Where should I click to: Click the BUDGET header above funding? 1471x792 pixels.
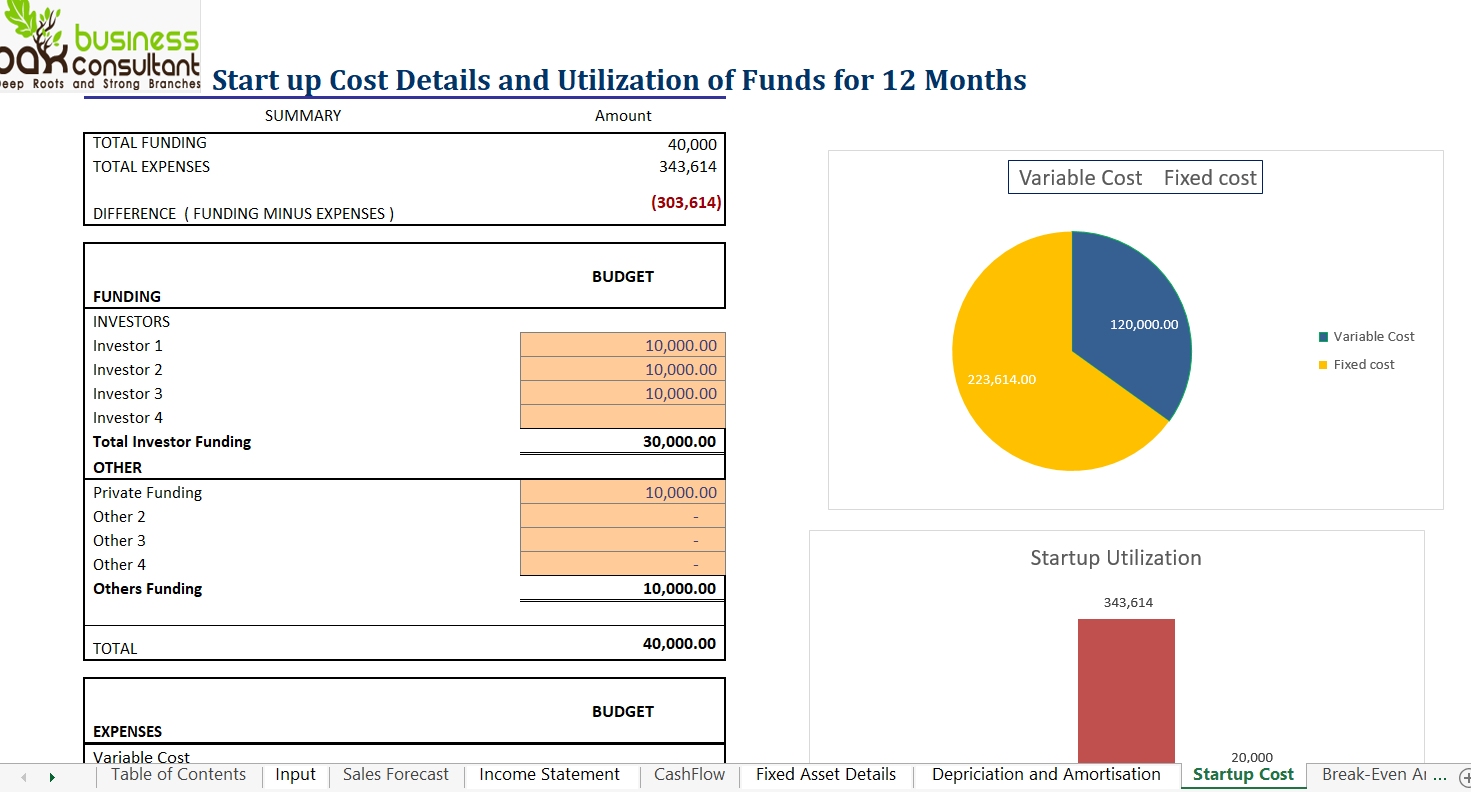click(x=623, y=276)
